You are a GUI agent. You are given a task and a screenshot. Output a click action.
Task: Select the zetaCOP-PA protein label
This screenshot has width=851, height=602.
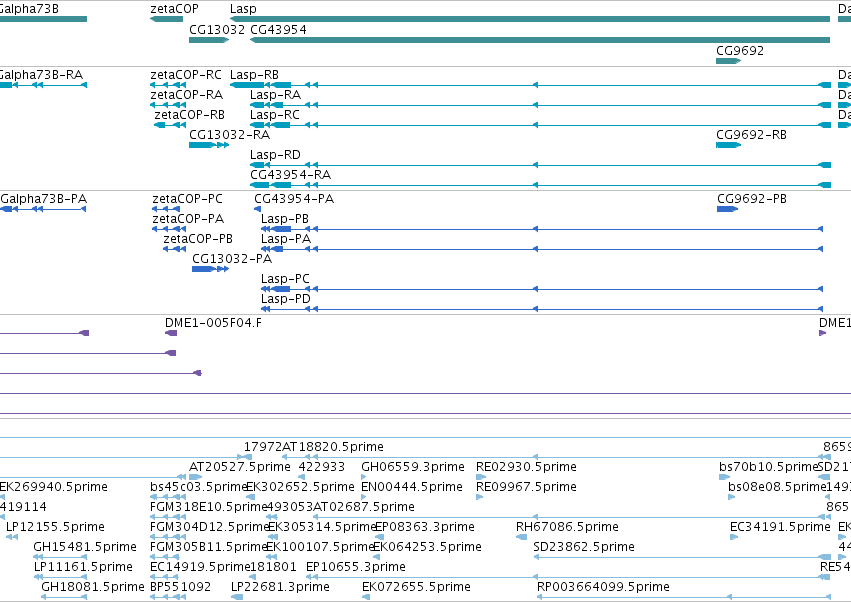[x=188, y=219]
